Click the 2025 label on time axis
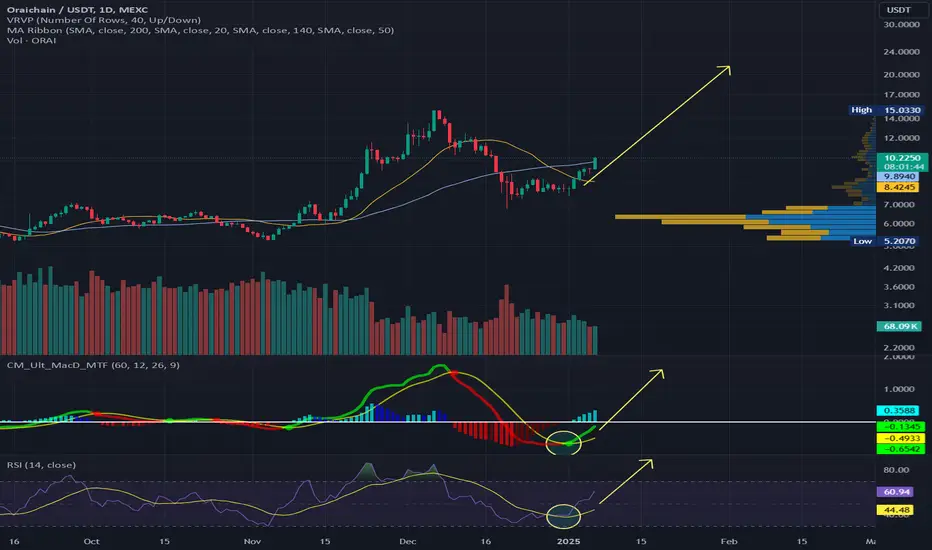This screenshot has height=550, width=932. pos(568,541)
